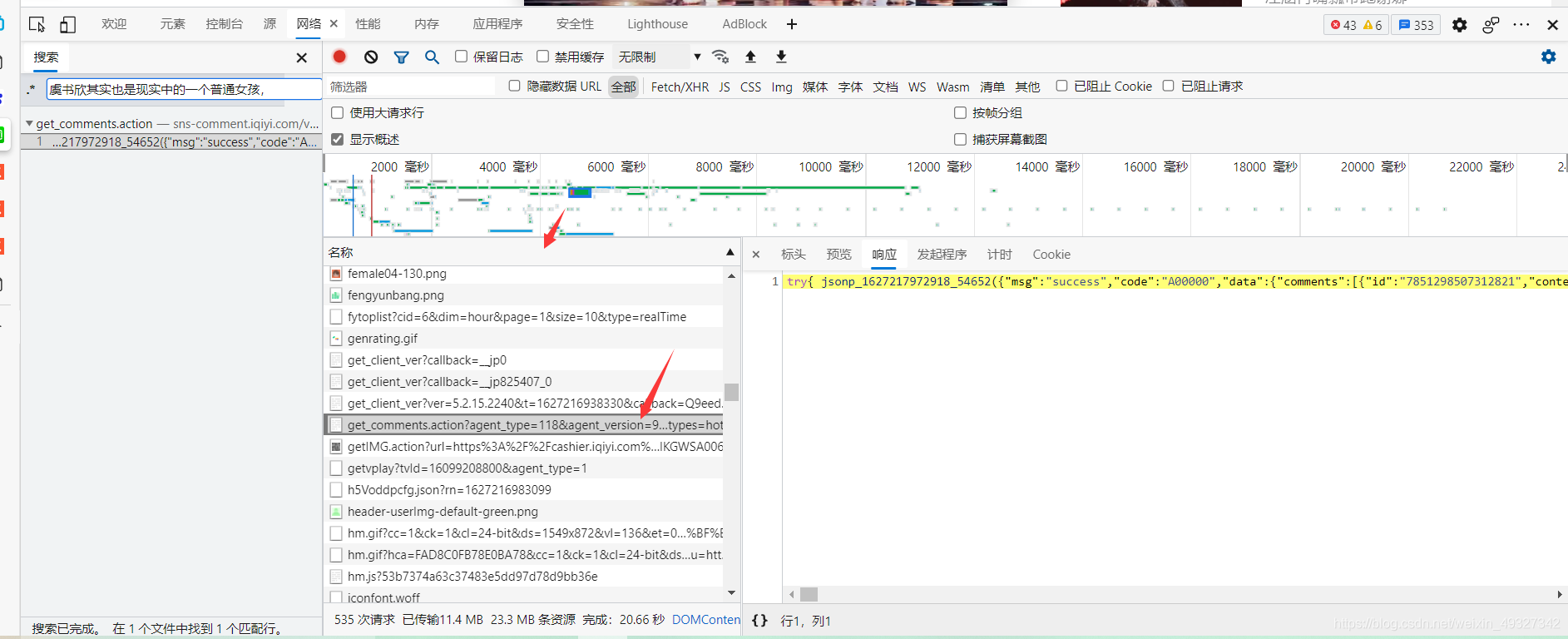Export HAR file download icon
1568x639 pixels.
click(x=781, y=57)
